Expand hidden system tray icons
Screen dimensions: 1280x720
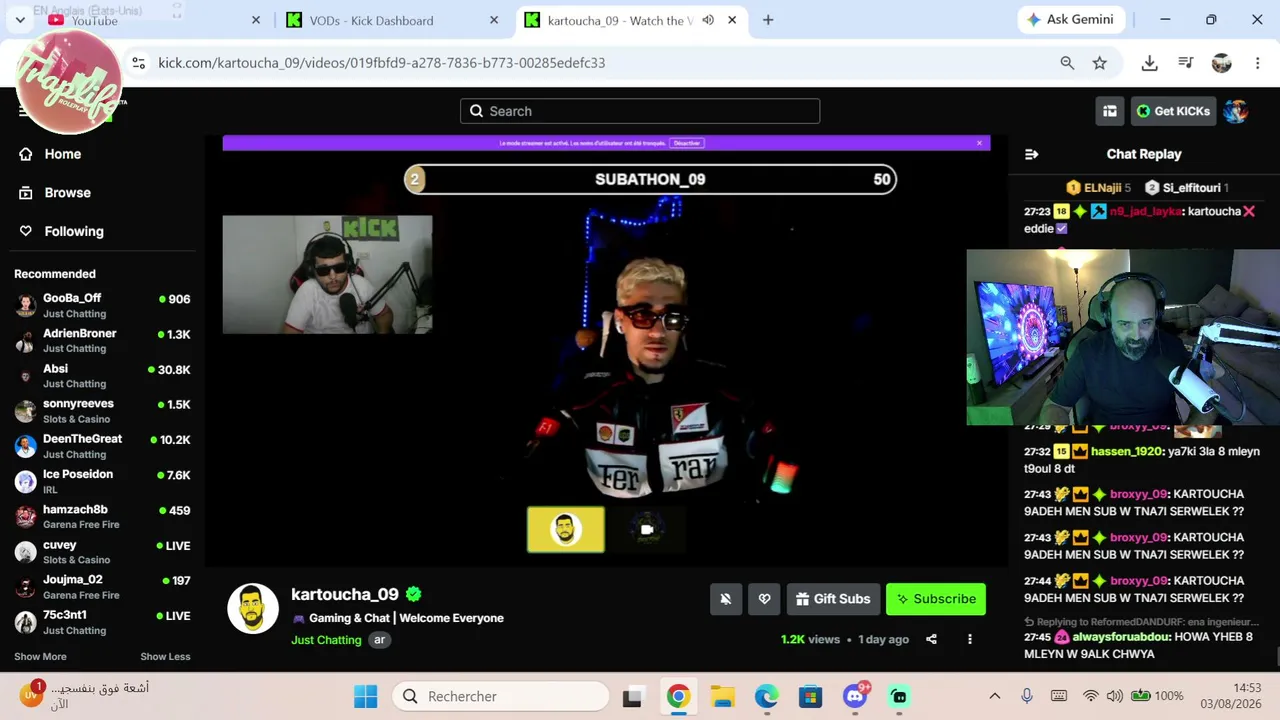(x=994, y=696)
